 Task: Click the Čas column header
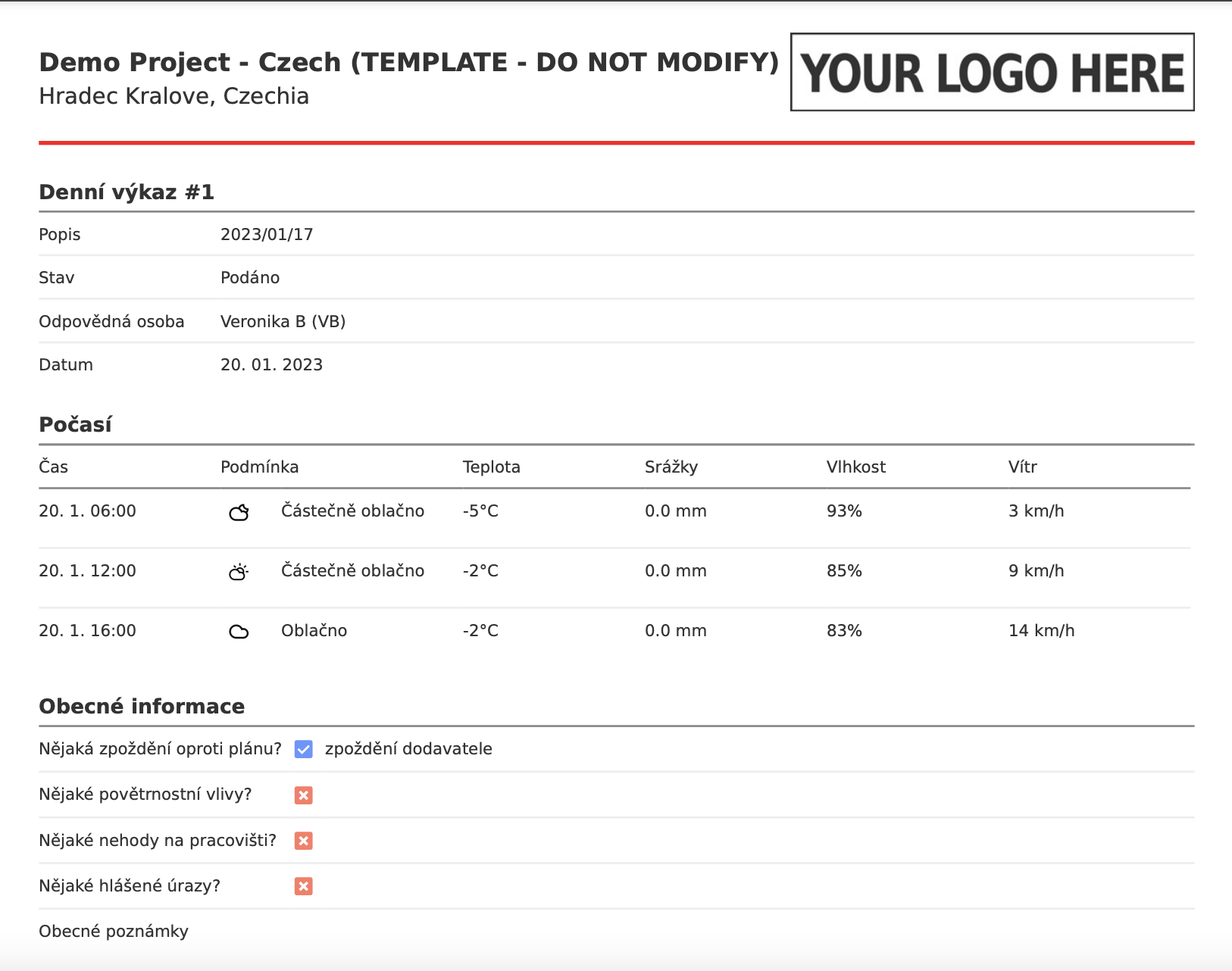[x=54, y=467]
